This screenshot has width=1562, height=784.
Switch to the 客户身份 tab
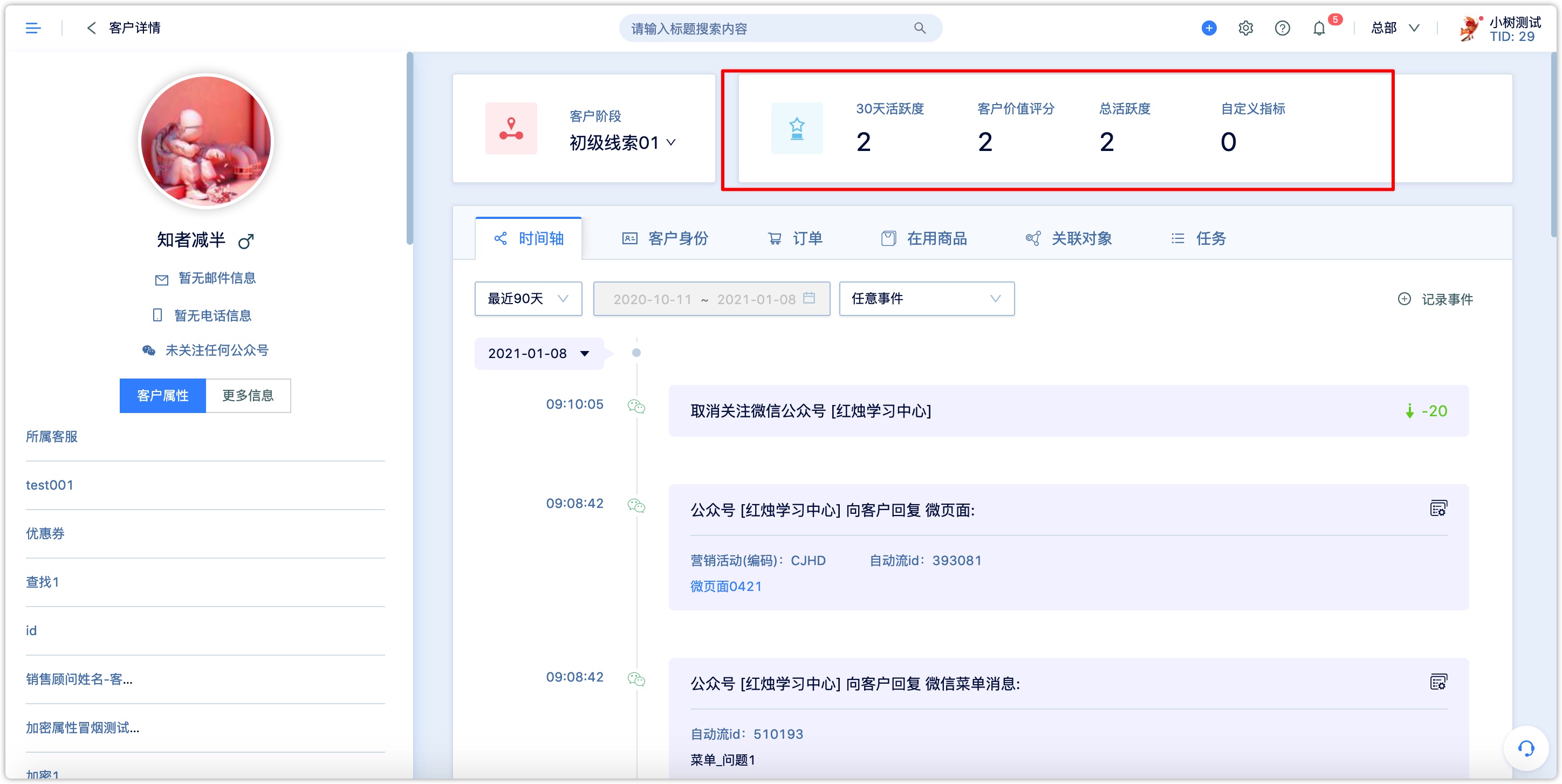click(x=664, y=238)
